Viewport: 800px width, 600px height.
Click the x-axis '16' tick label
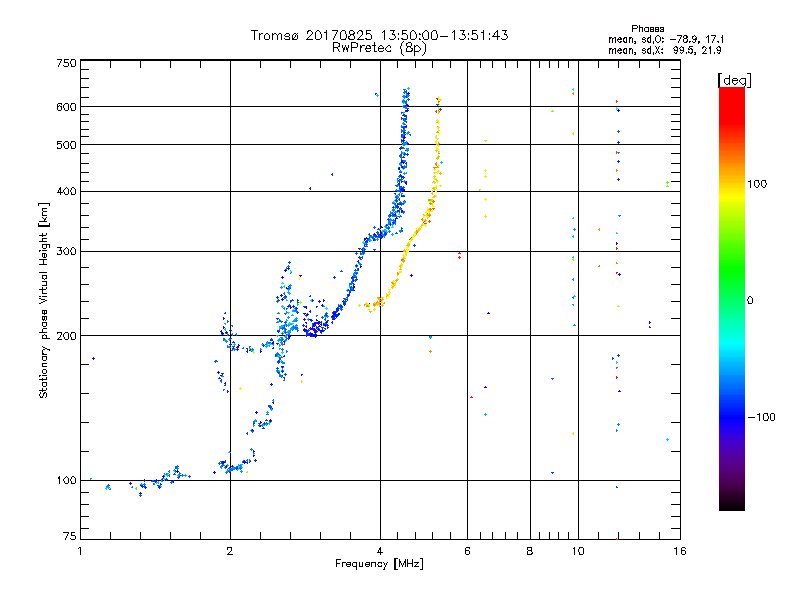[680, 551]
